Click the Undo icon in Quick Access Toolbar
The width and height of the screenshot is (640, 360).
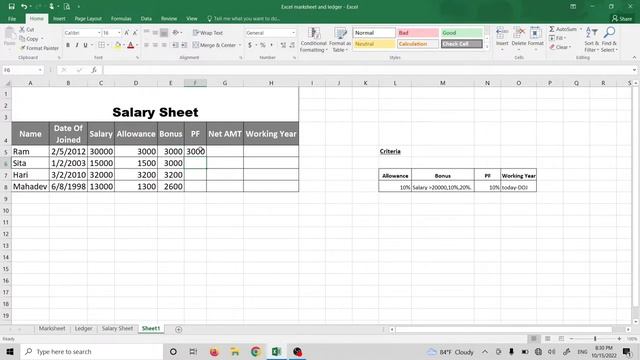[24, 7]
